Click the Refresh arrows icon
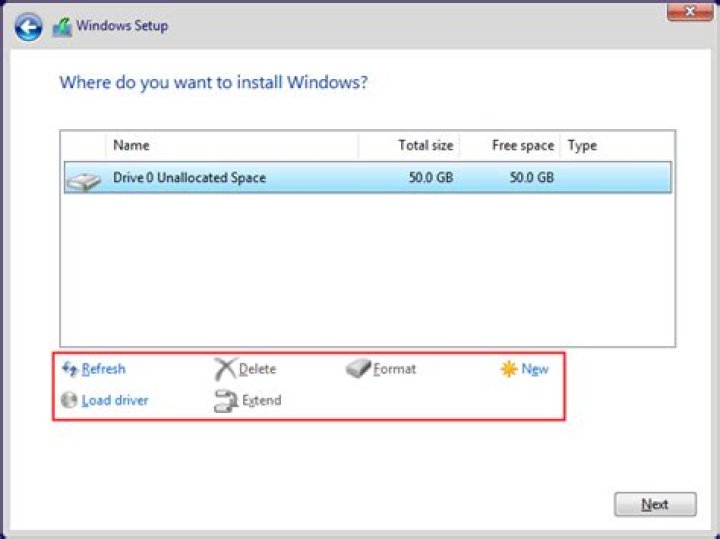720x539 pixels. (x=70, y=369)
